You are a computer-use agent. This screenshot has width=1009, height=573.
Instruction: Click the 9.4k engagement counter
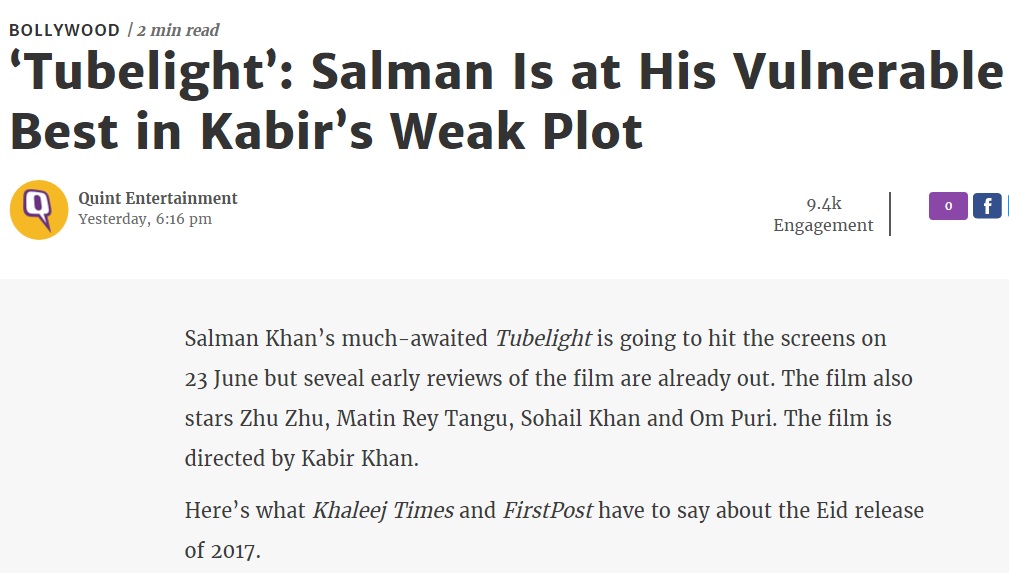click(x=824, y=203)
